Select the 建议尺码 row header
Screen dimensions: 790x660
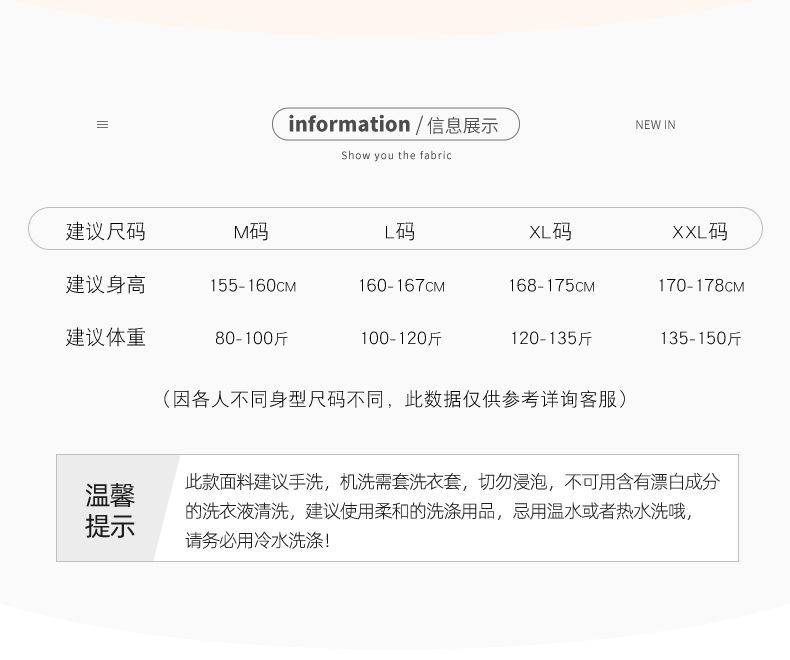coord(105,231)
